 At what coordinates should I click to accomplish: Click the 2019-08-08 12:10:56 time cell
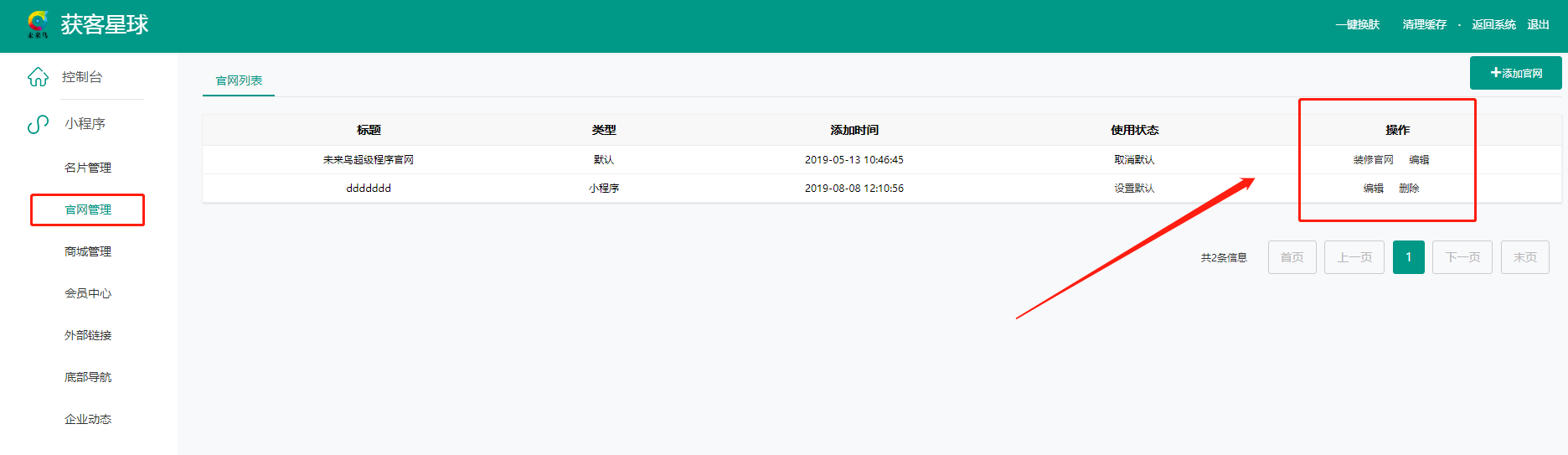pos(854,188)
